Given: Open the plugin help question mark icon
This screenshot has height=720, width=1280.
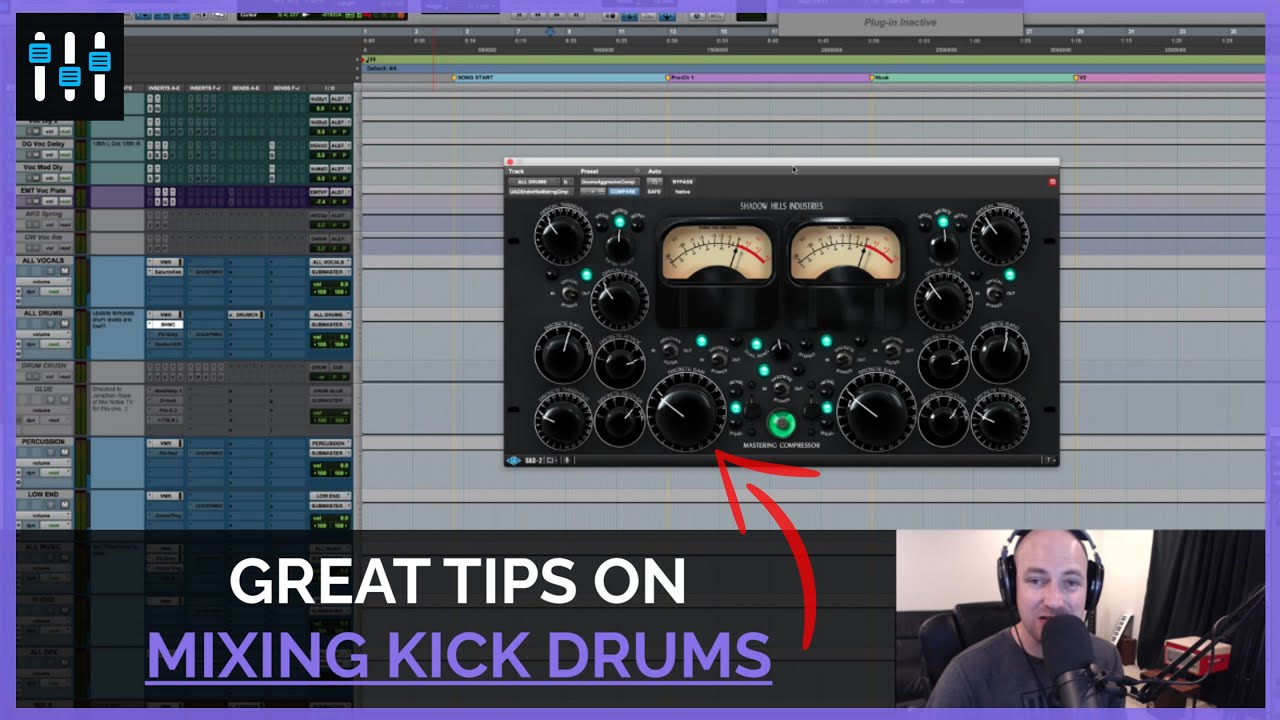Looking at the screenshot, I should click(1048, 460).
